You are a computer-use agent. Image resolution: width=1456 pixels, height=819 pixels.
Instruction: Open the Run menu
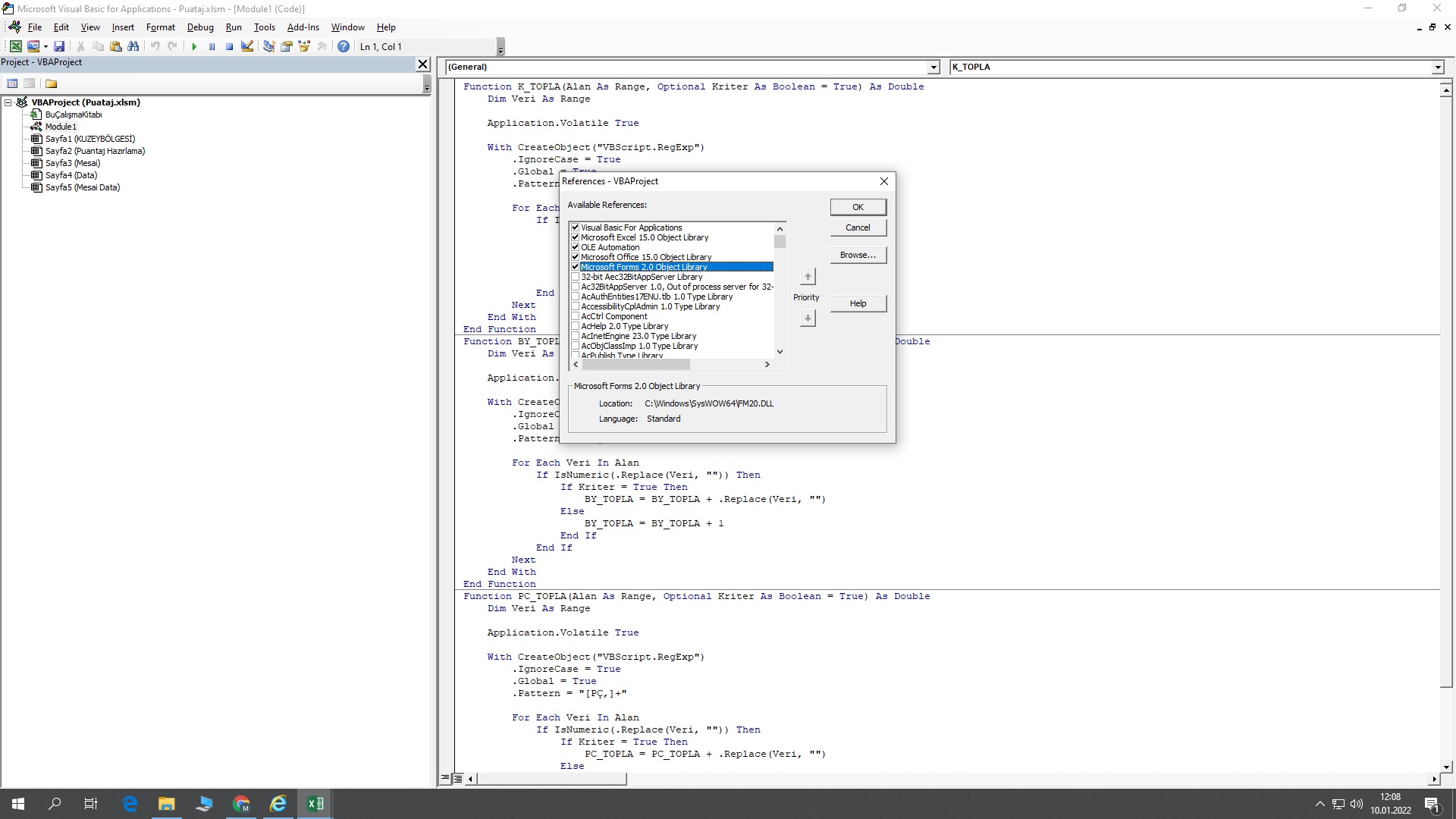coord(234,27)
